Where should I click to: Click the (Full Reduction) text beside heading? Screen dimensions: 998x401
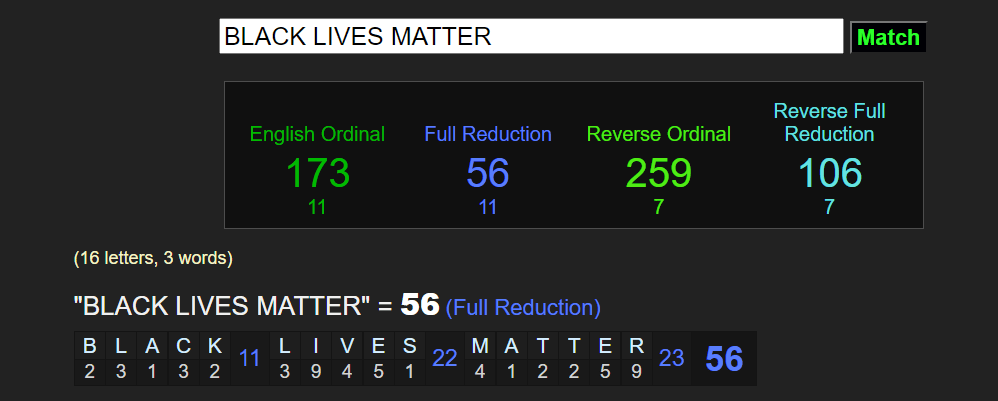click(523, 307)
